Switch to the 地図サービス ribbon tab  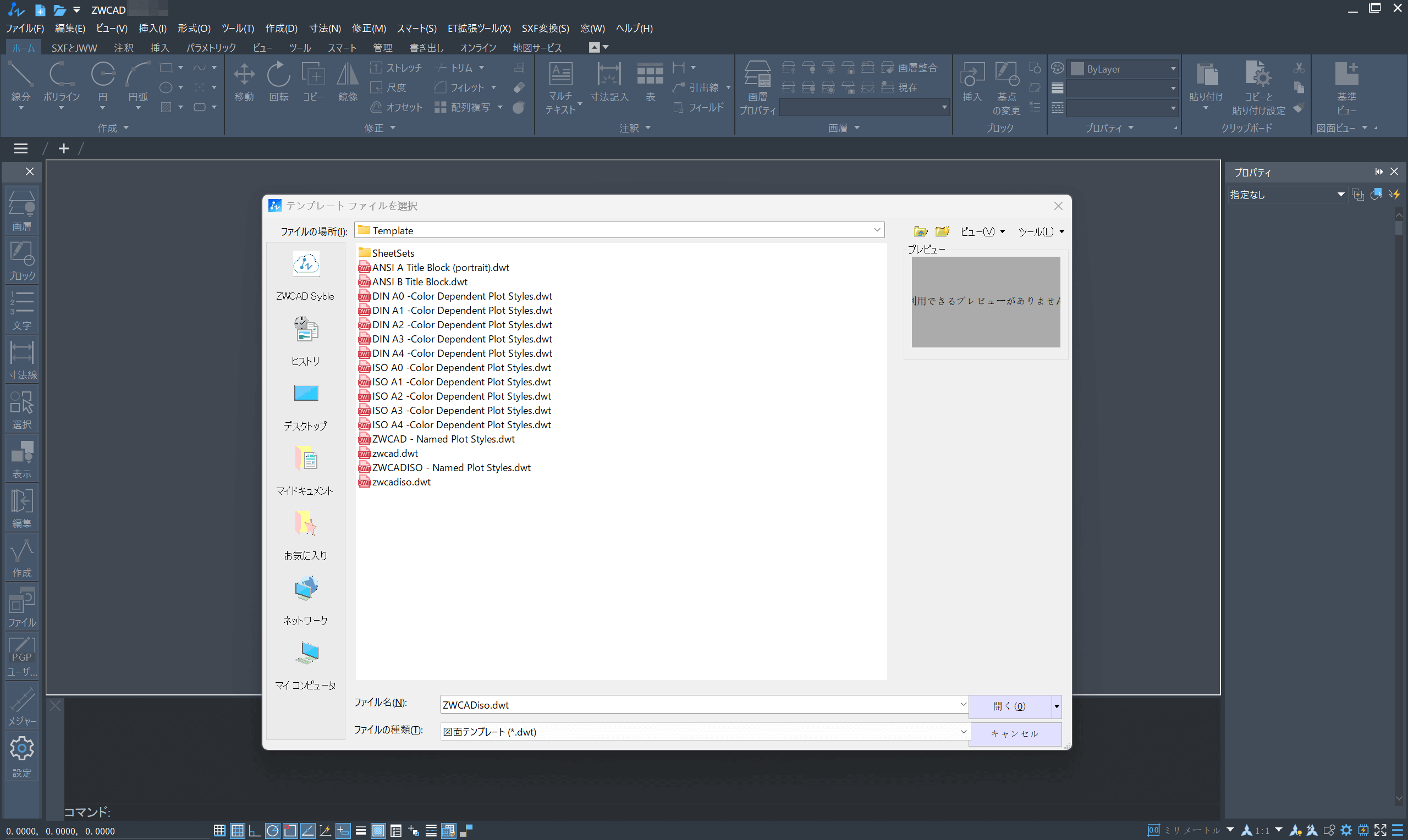pos(537,48)
